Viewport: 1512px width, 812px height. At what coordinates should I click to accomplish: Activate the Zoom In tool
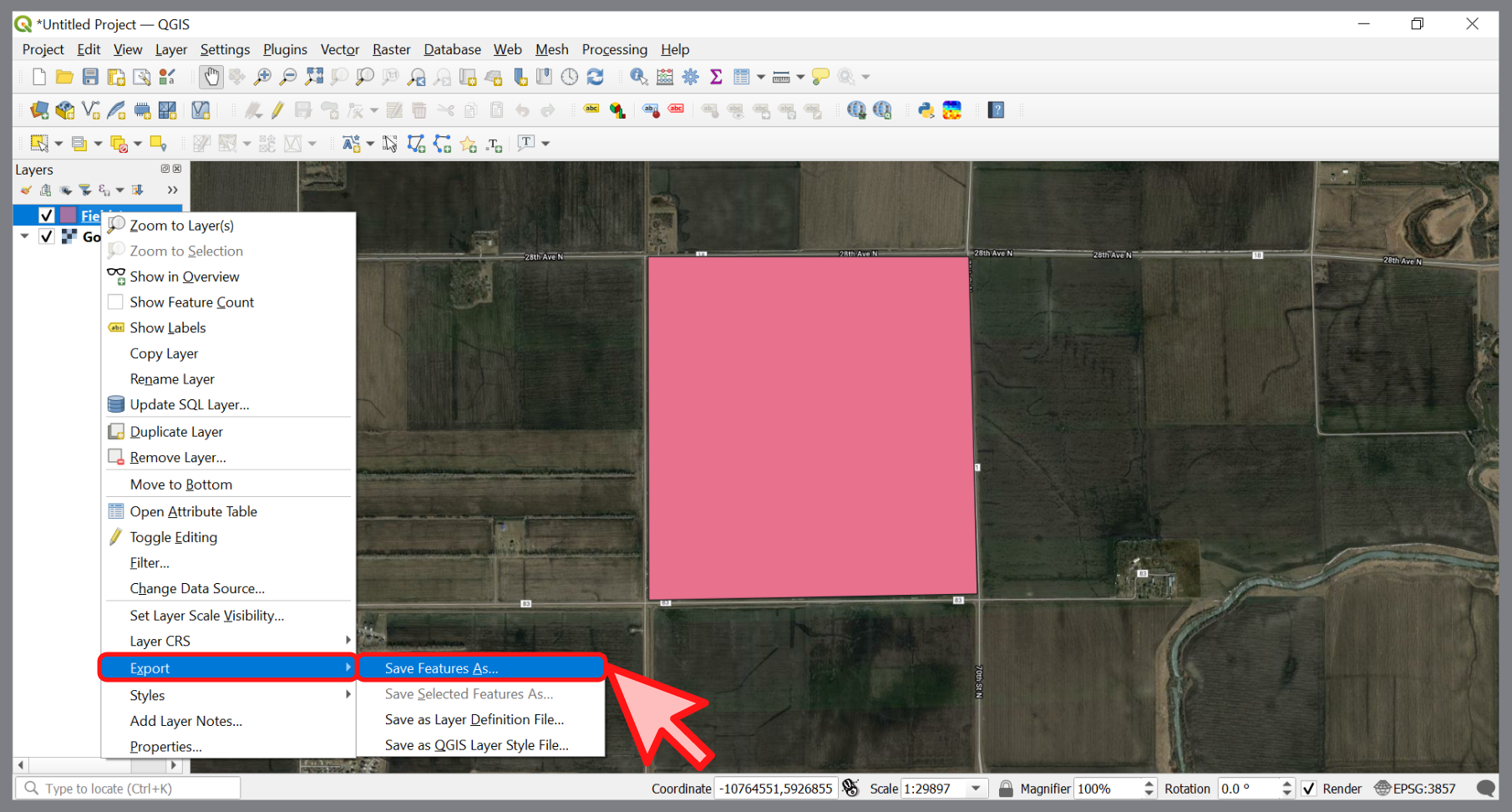point(262,76)
